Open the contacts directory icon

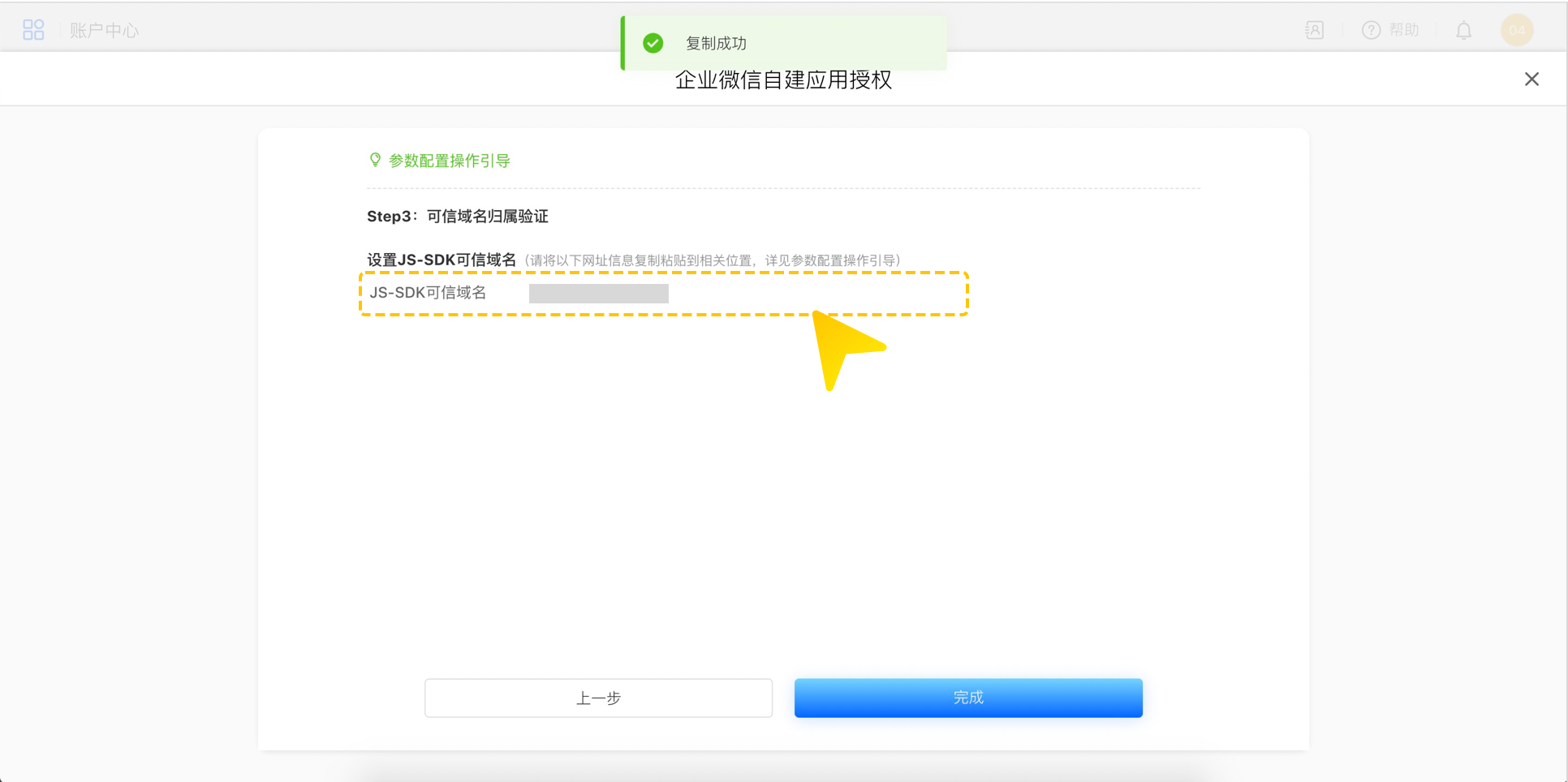pos(1314,30)
